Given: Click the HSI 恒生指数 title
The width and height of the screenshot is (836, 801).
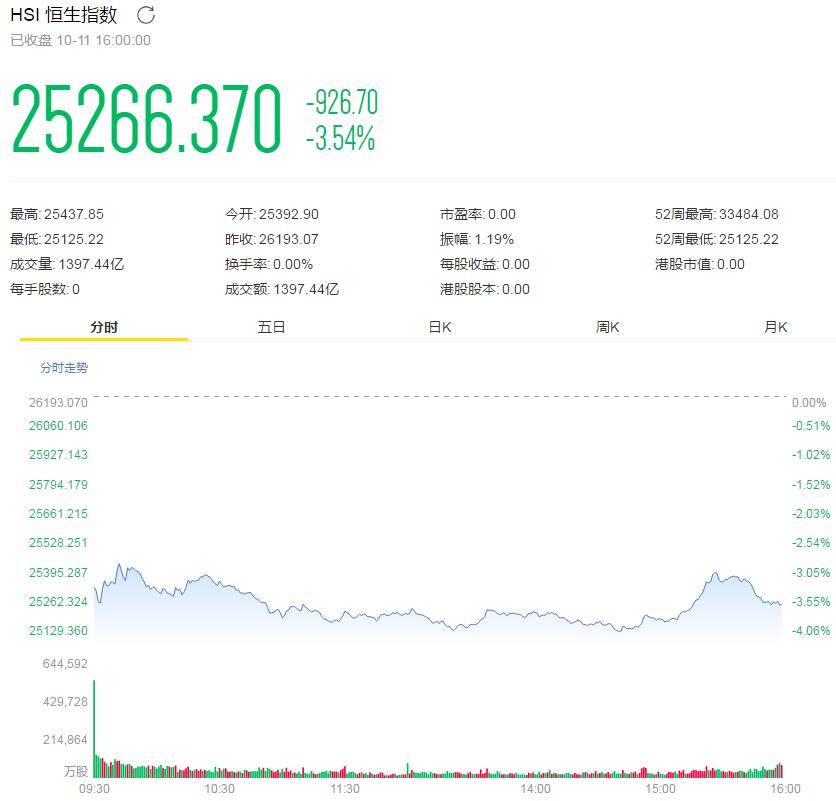Looking at the screenshot, I should 64,15.
